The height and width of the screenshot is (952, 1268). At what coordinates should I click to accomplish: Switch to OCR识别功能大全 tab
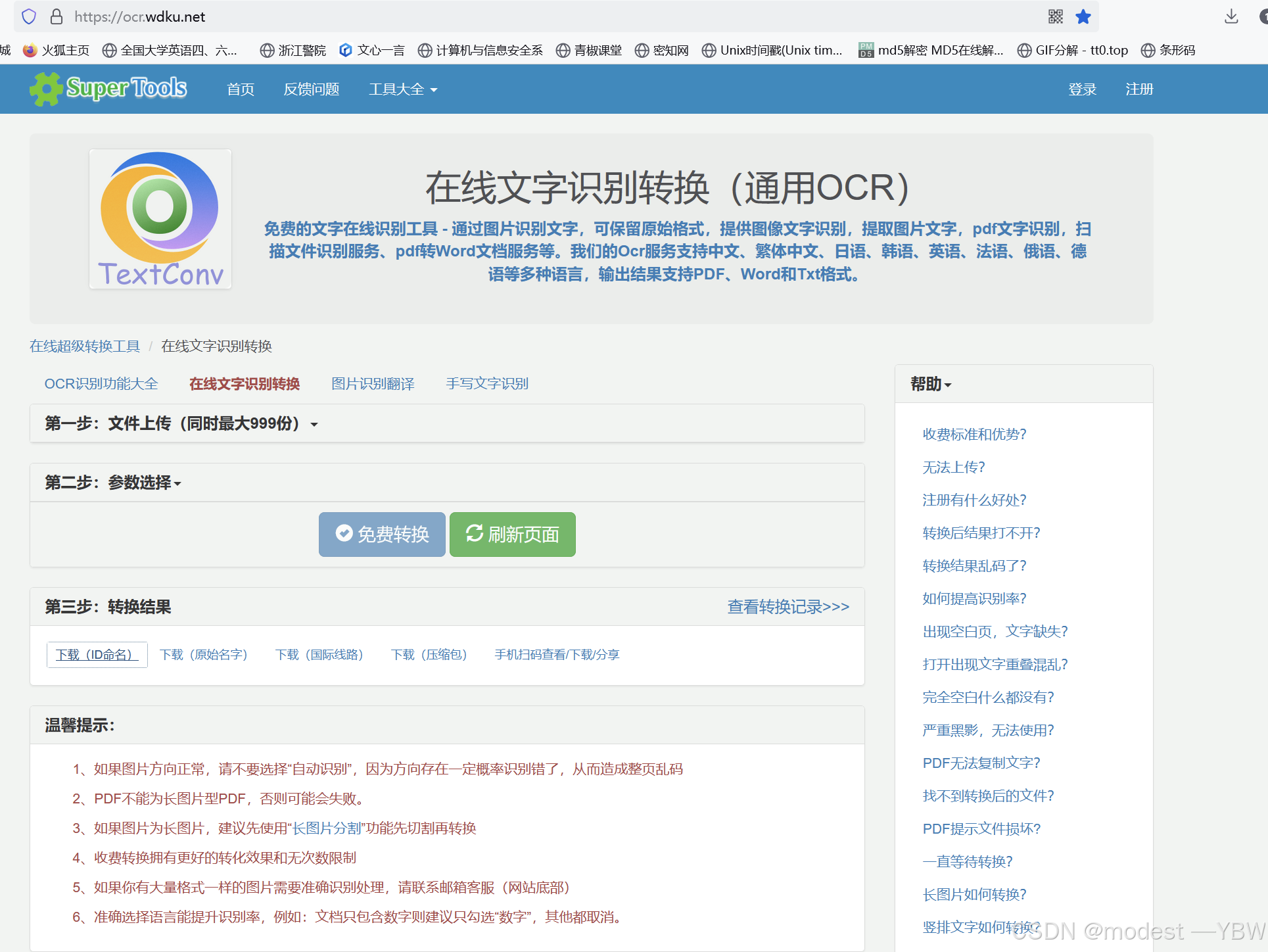coord(101,384)
